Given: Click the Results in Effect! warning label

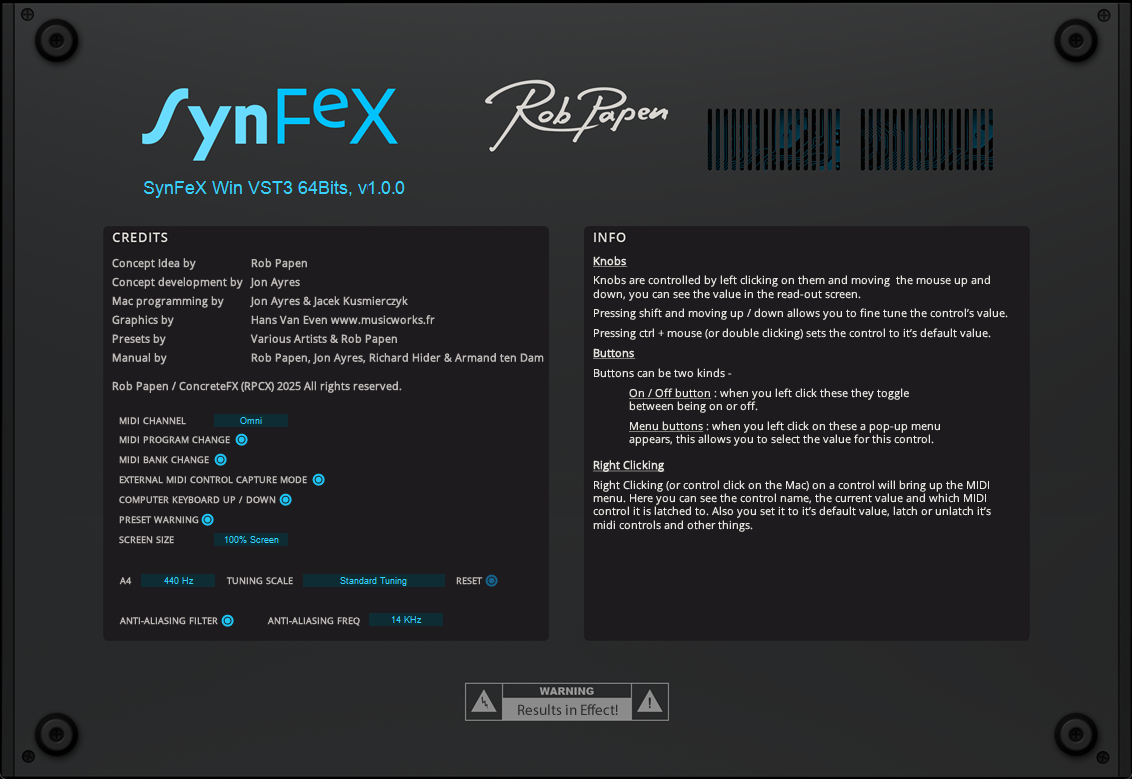Looking at the screenshot, I should 567,710.
